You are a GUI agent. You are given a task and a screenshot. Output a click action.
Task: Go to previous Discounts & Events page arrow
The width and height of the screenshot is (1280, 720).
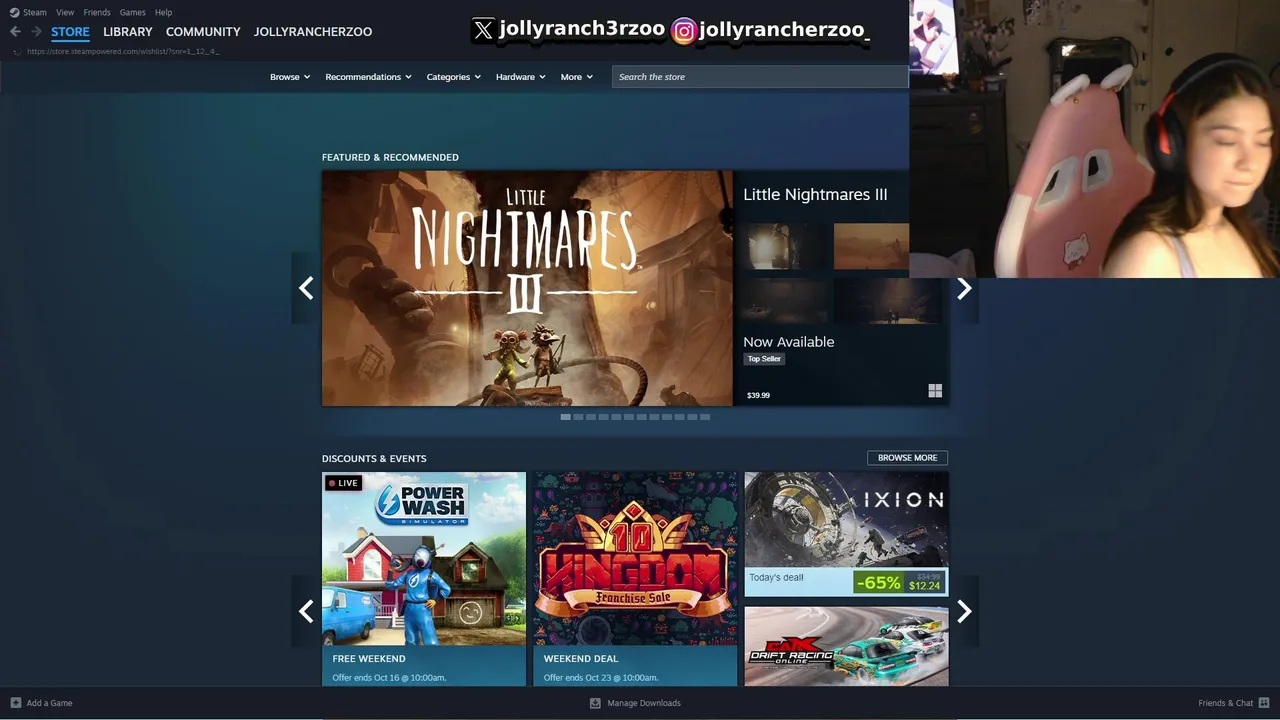tap(306, 611)
